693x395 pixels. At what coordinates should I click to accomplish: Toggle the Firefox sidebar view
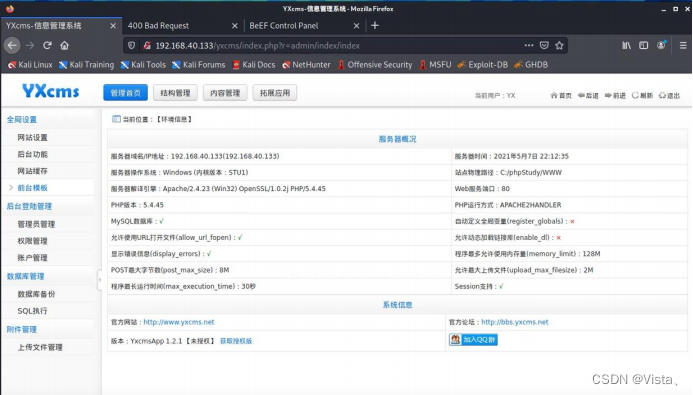644,45
